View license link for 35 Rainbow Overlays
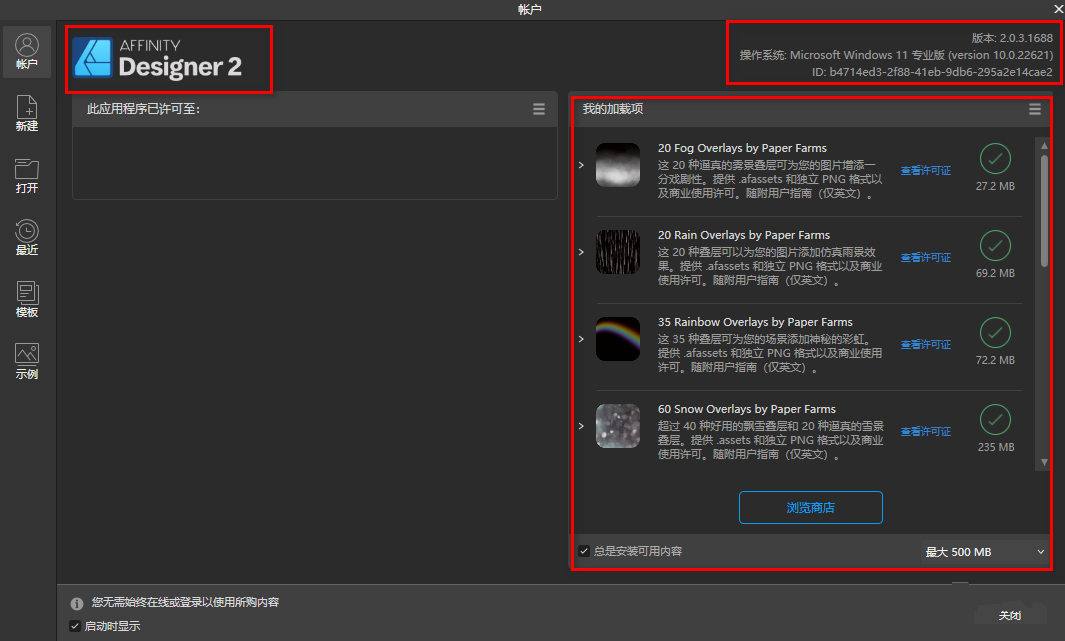The width and height of the screenshot is (1065, 641). coord(926,344)
